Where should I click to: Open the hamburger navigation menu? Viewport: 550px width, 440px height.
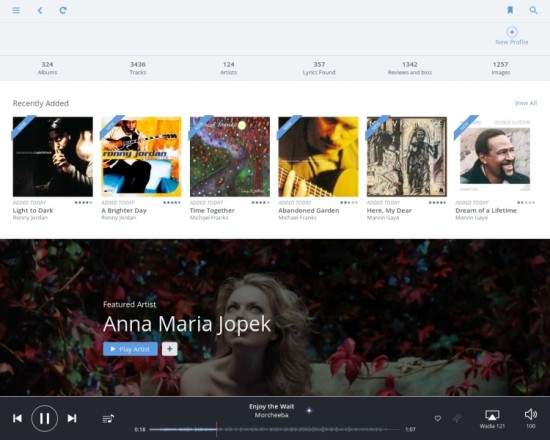pyautogui.click(x=16, y=10)
